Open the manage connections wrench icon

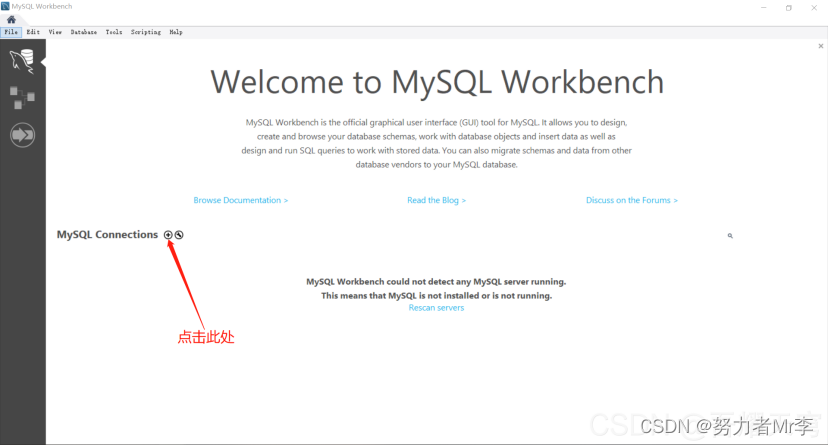pyautogui.click(x=179, y=235)
